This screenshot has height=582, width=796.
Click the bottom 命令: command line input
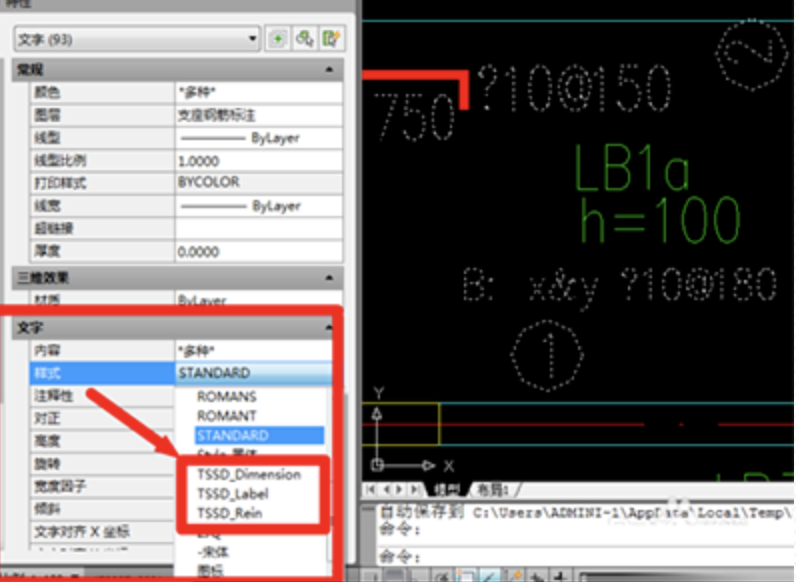584,557
